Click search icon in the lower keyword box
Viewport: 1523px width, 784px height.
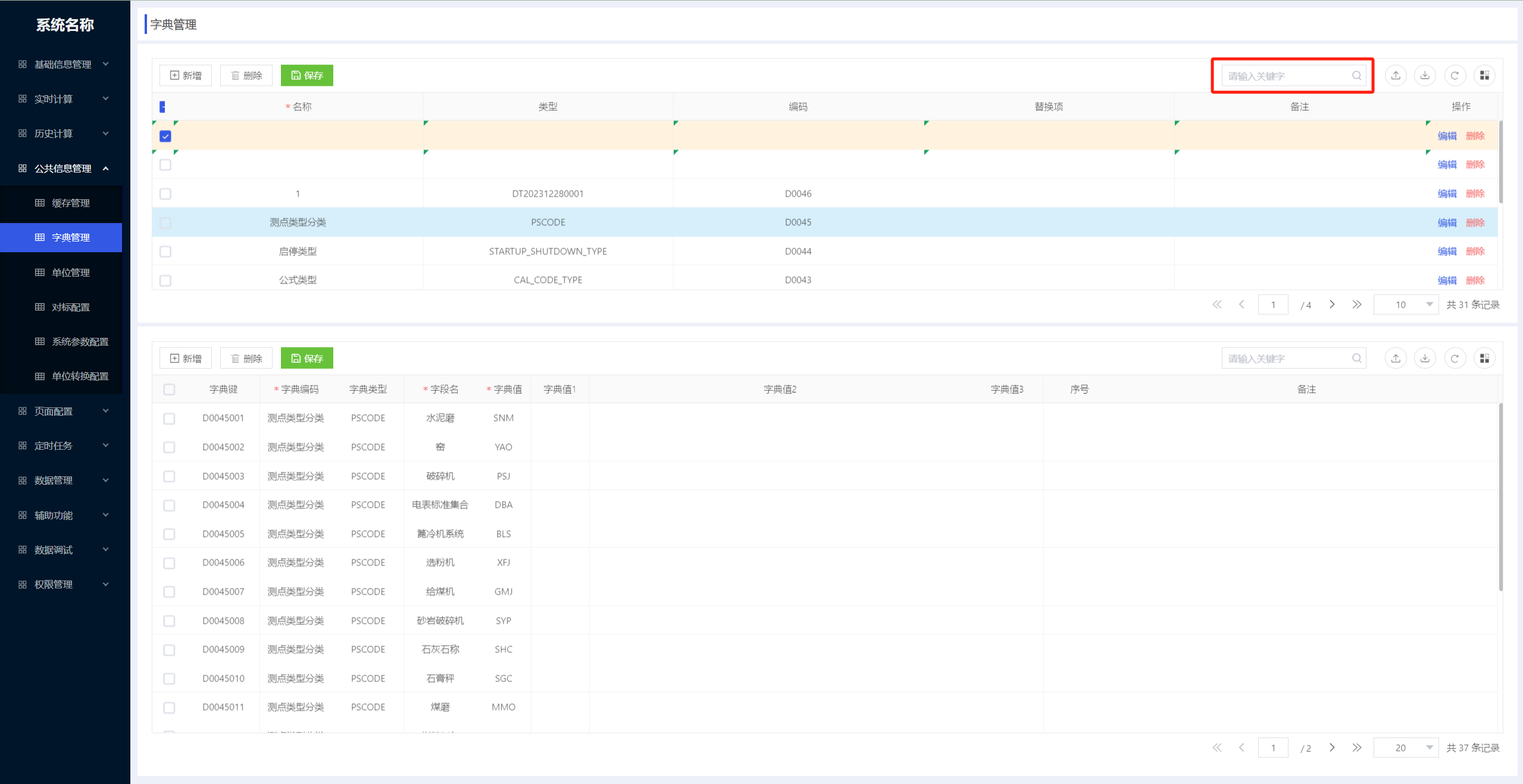click(1356, 358)
